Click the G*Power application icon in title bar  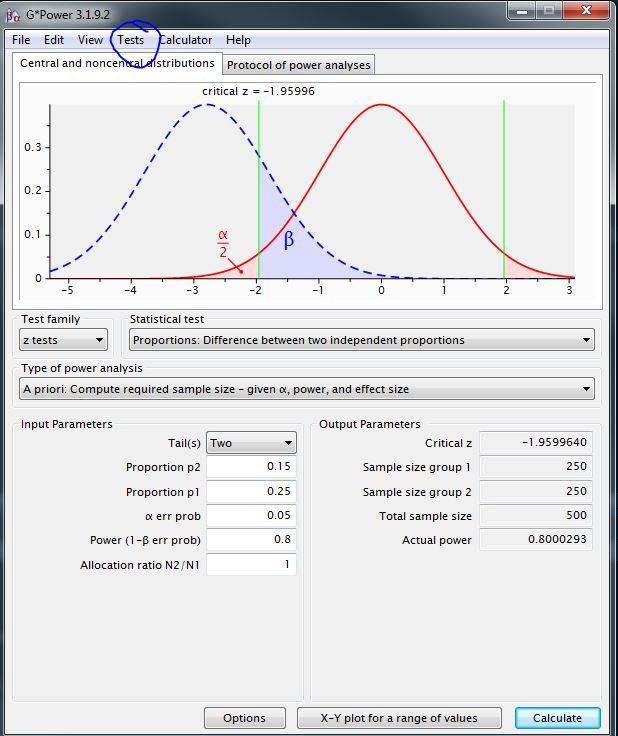(x=13, y=15)
